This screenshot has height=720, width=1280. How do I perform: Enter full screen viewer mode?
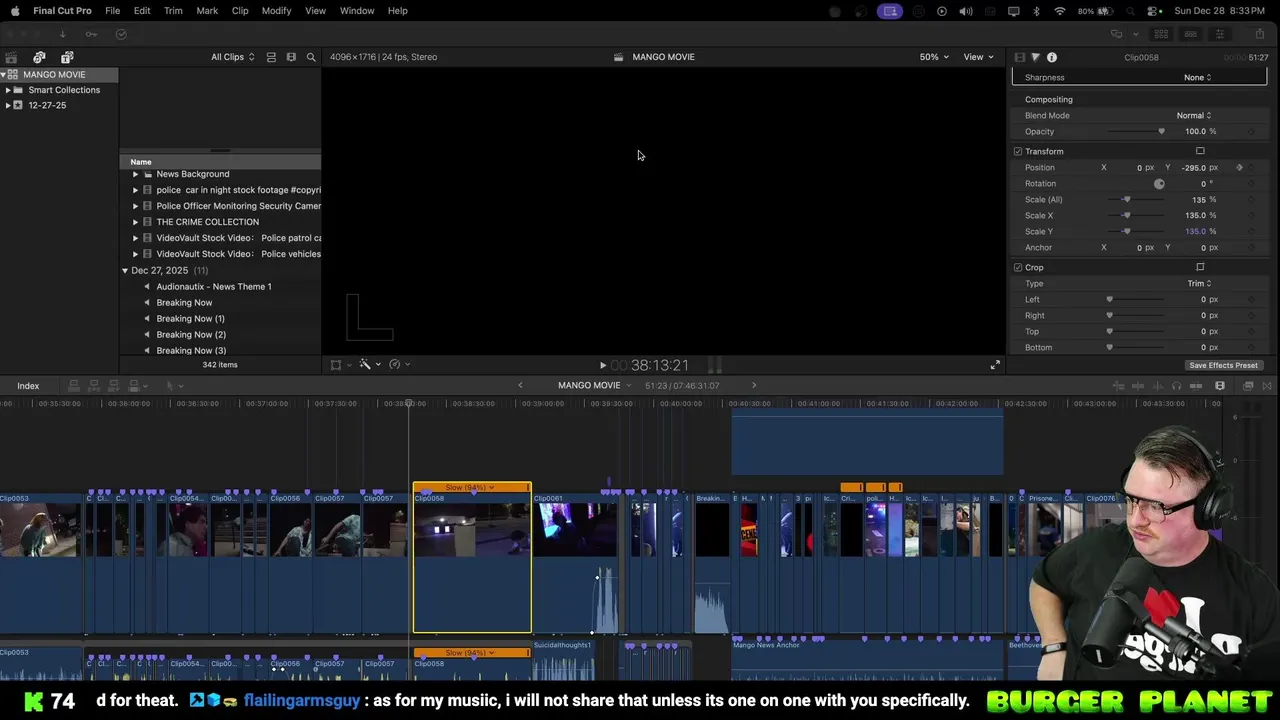click(995, 365)
